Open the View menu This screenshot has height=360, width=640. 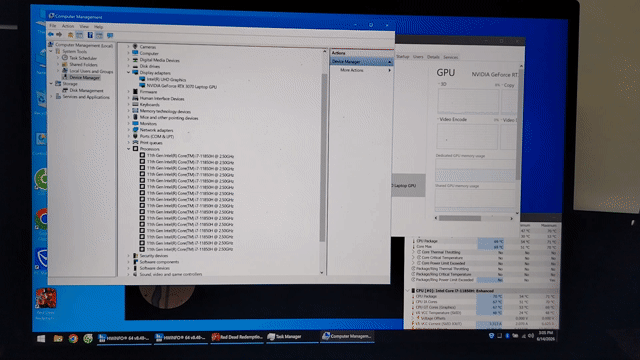[84, 27]
